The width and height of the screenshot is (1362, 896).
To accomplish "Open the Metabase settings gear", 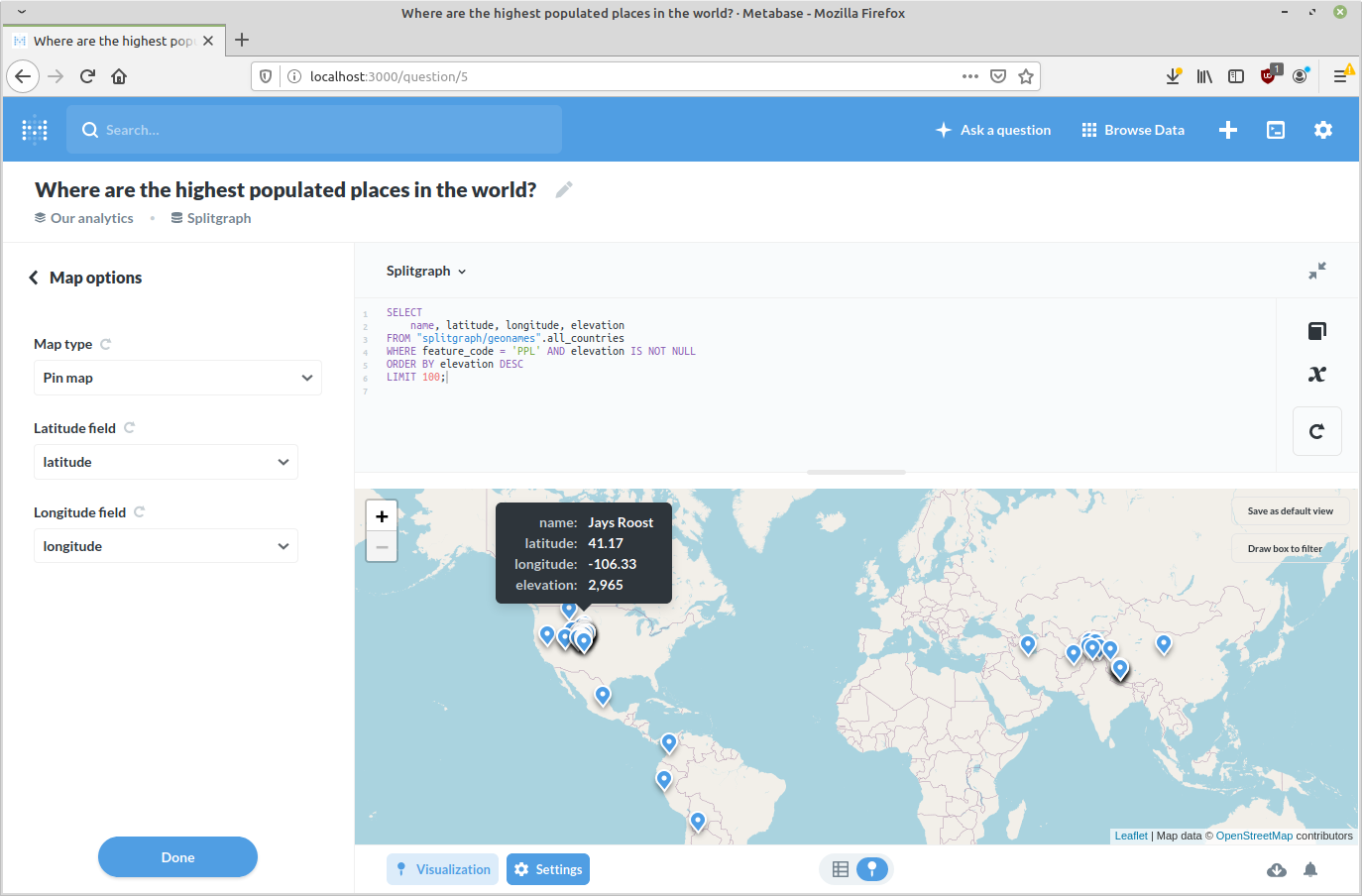I will point(1323,130).
